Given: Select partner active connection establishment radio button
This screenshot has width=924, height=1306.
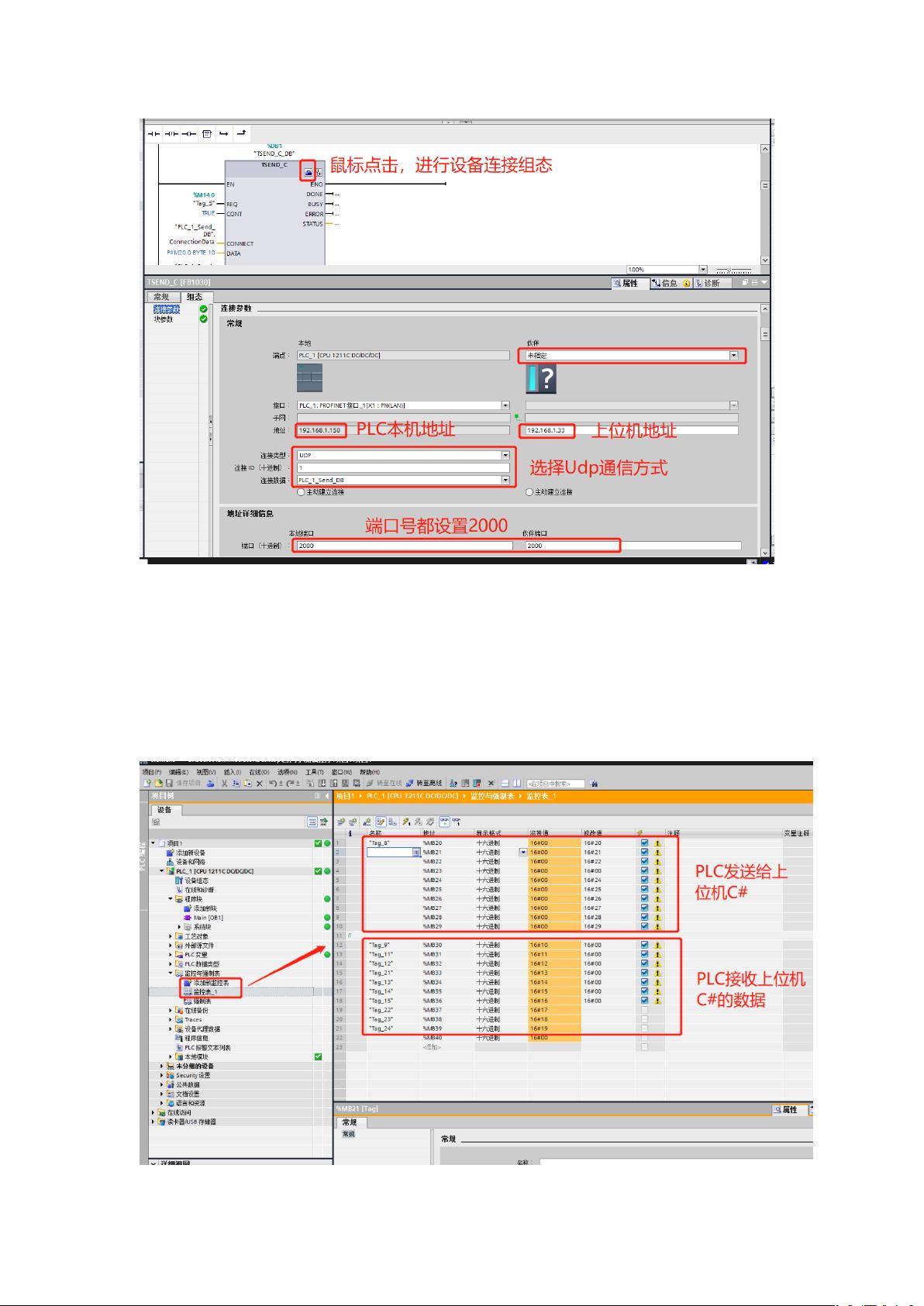Looking at the screenshot, I should [x=529, y=492].
